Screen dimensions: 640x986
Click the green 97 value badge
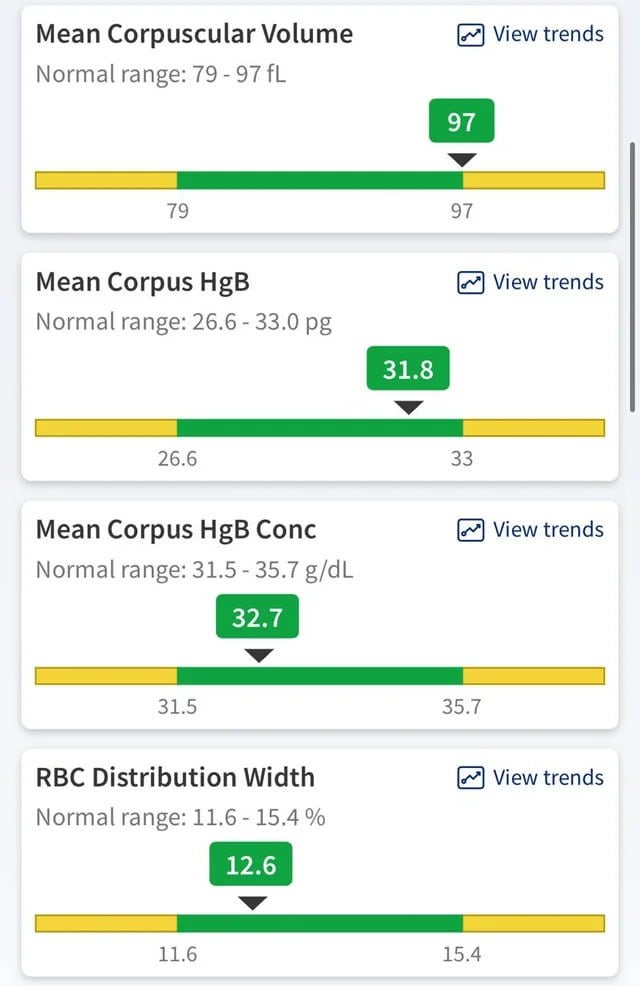[x=461, y=123]
